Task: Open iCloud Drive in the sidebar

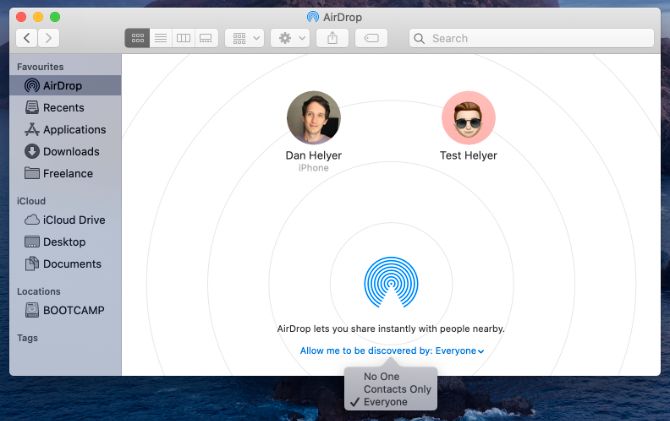Action: pyautogui.click(x=73, y=220)
